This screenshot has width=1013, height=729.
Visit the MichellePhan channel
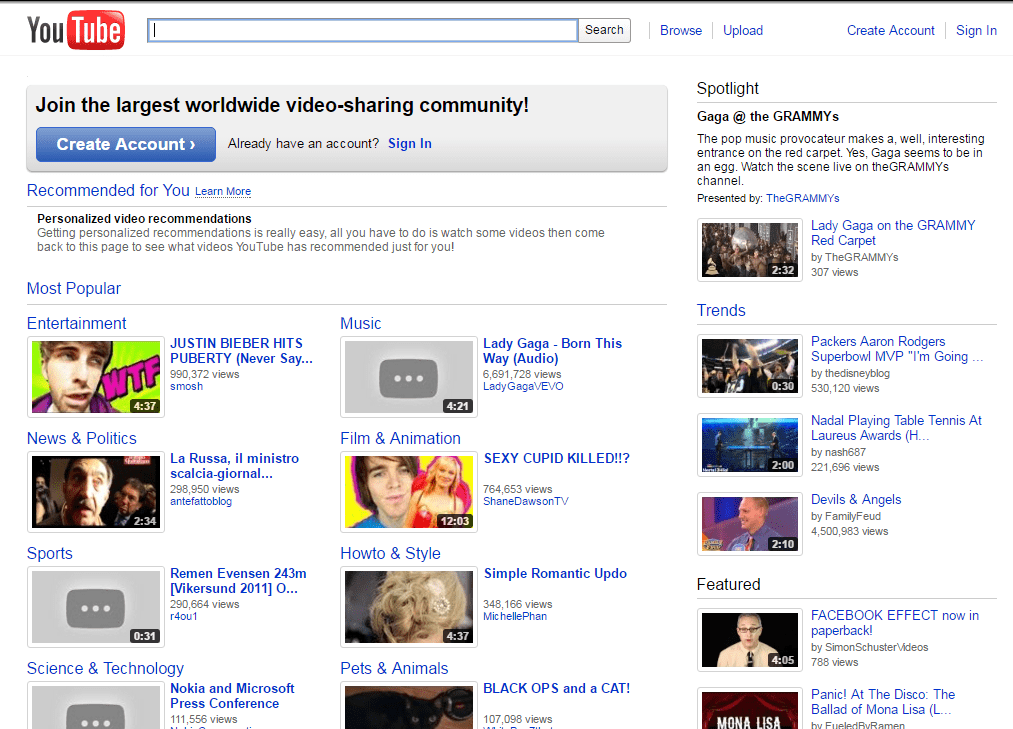pyautogui.click(x=515, y=617)
